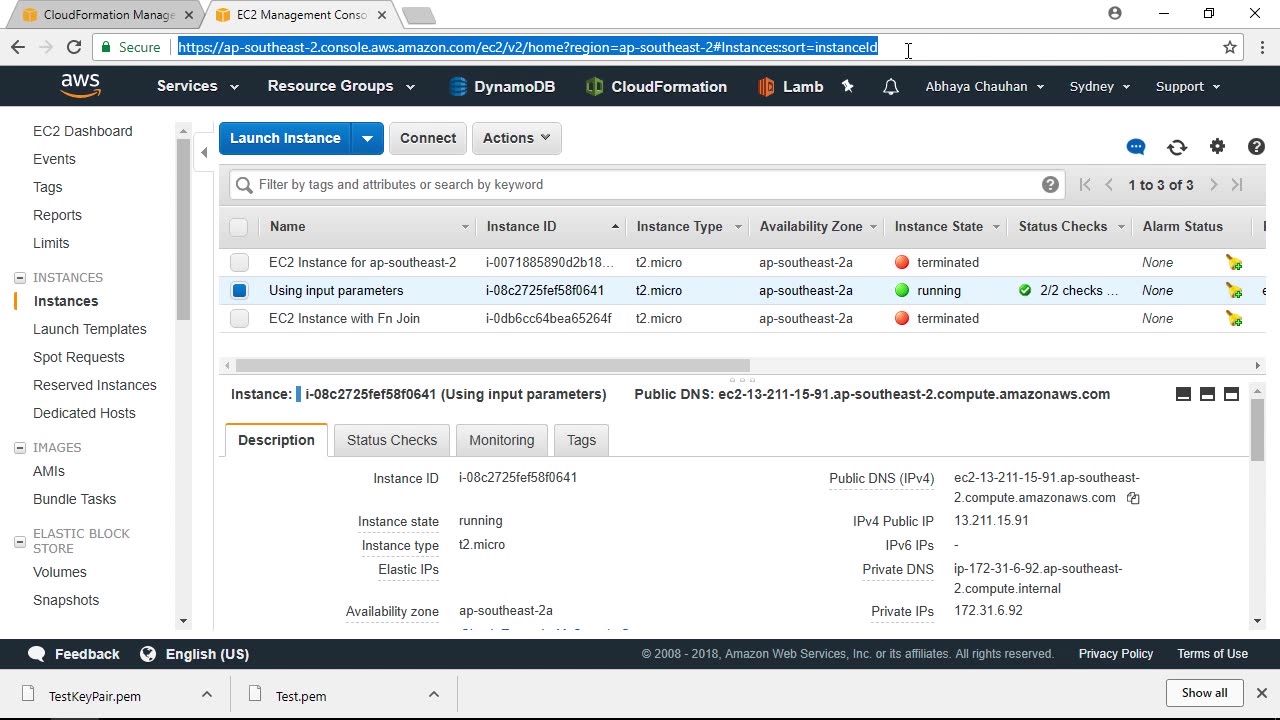Screen dimensions: 1280x720
Task: Open the Privacy Policy link
Action: point(1116,654)
